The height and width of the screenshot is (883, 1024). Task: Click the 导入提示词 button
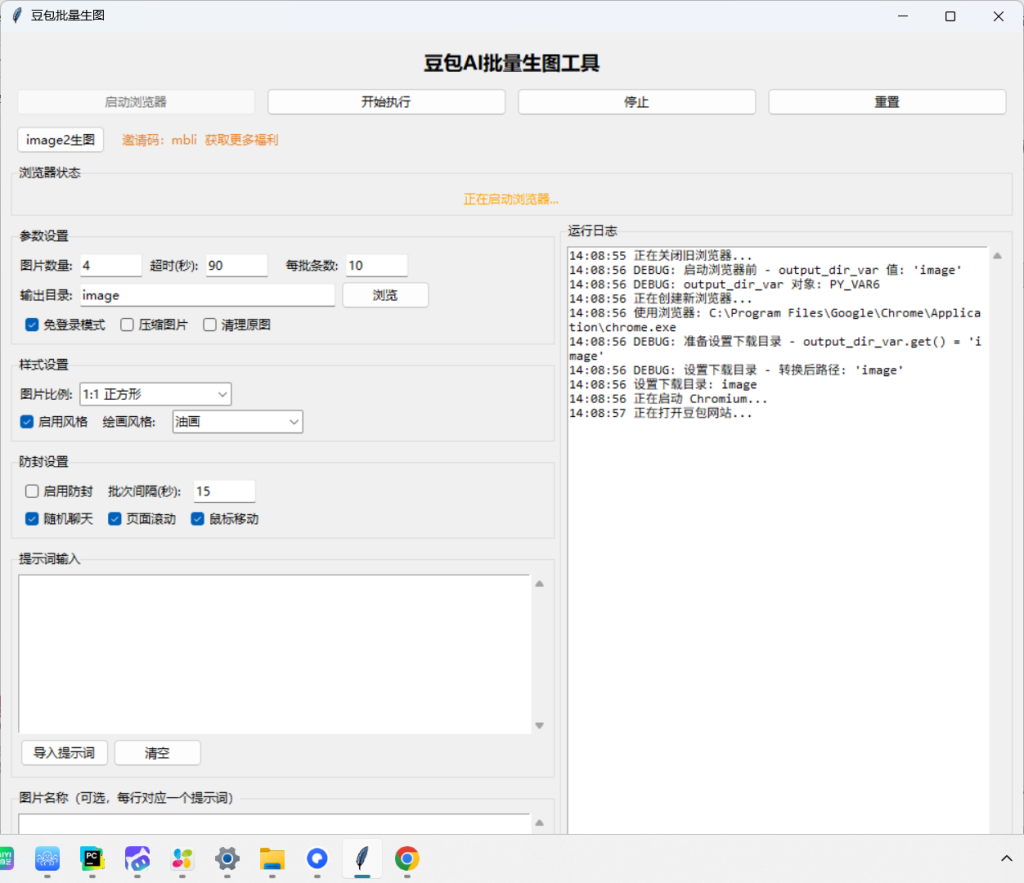65,752
